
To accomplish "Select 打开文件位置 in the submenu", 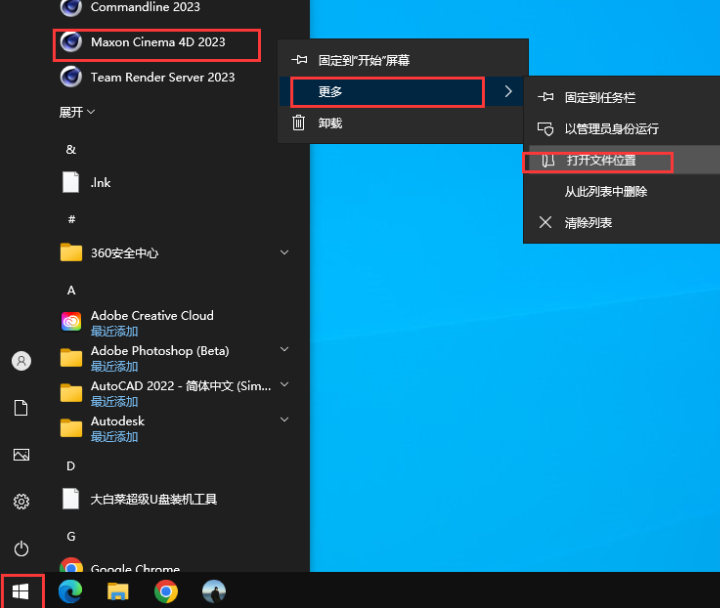I will click(601, 160).
